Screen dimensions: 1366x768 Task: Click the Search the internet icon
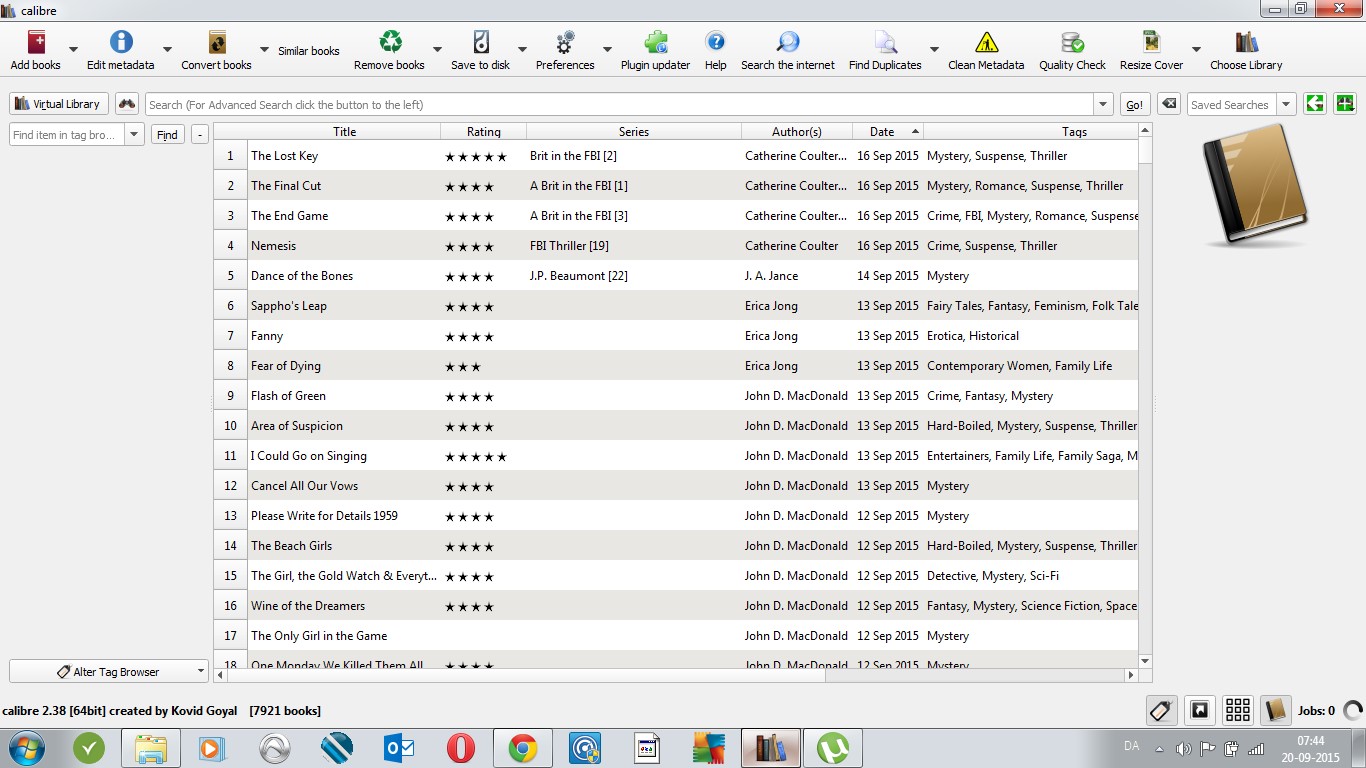pyautogui.click(x=788, y=42)
